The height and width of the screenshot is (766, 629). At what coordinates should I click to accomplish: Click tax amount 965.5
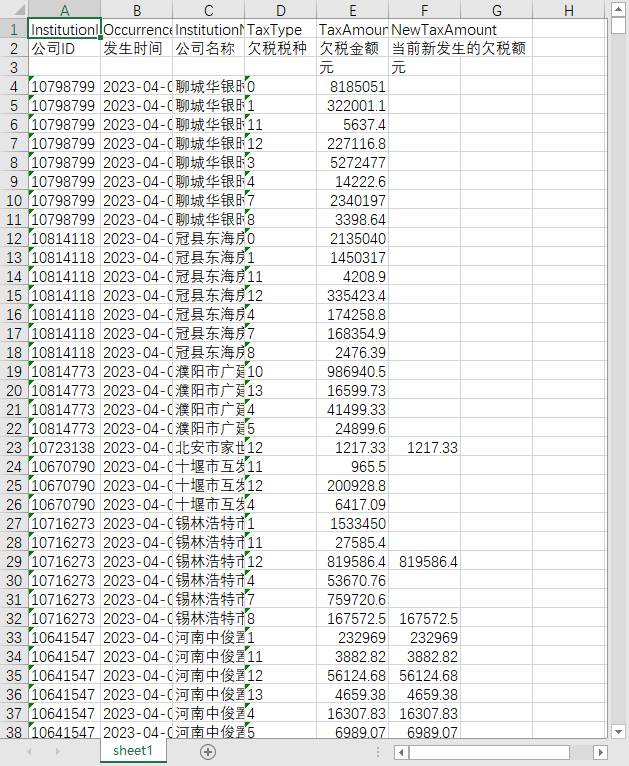click(x=353, y=467)
